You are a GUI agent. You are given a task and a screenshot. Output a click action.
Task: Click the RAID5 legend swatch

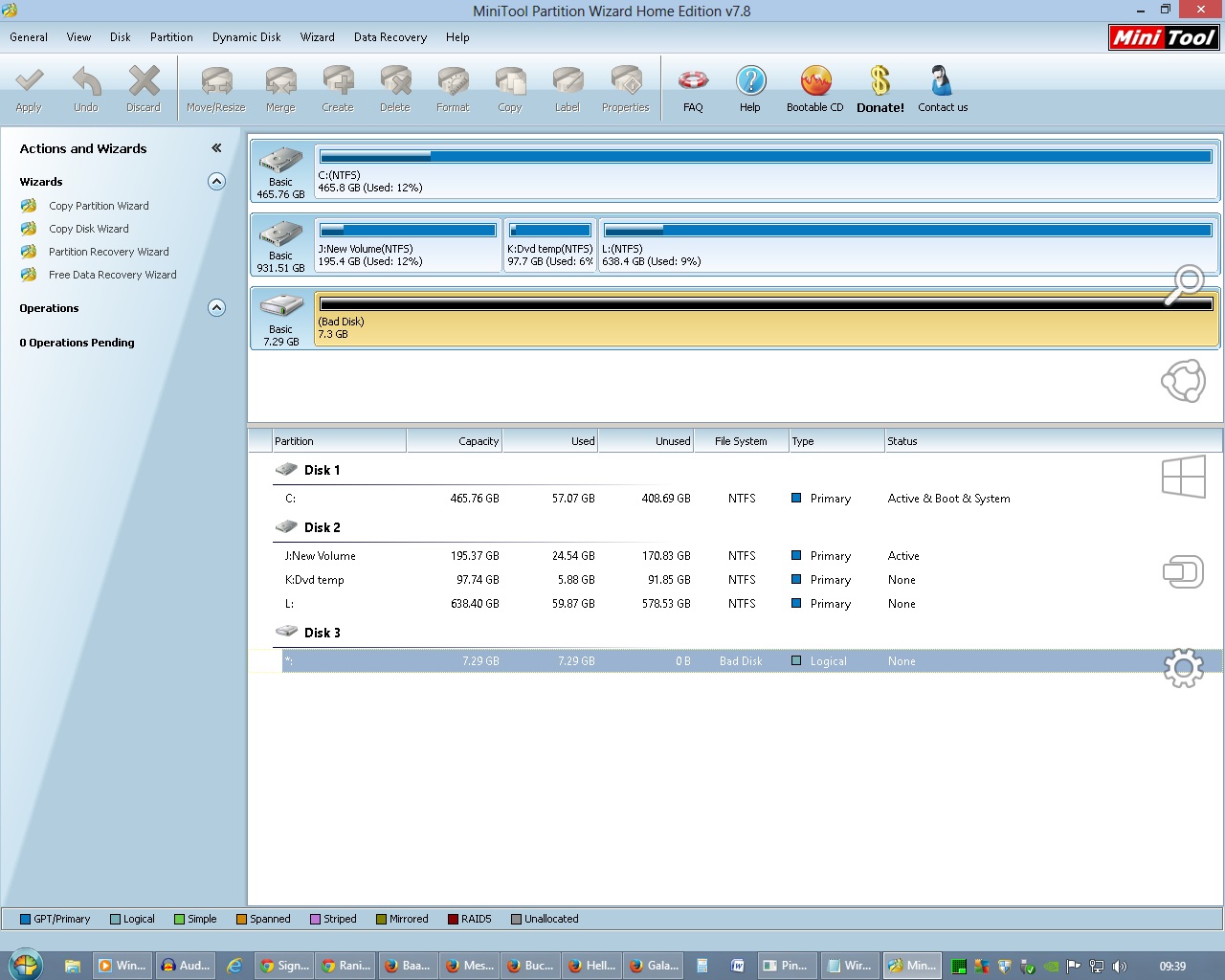(453, 919)
